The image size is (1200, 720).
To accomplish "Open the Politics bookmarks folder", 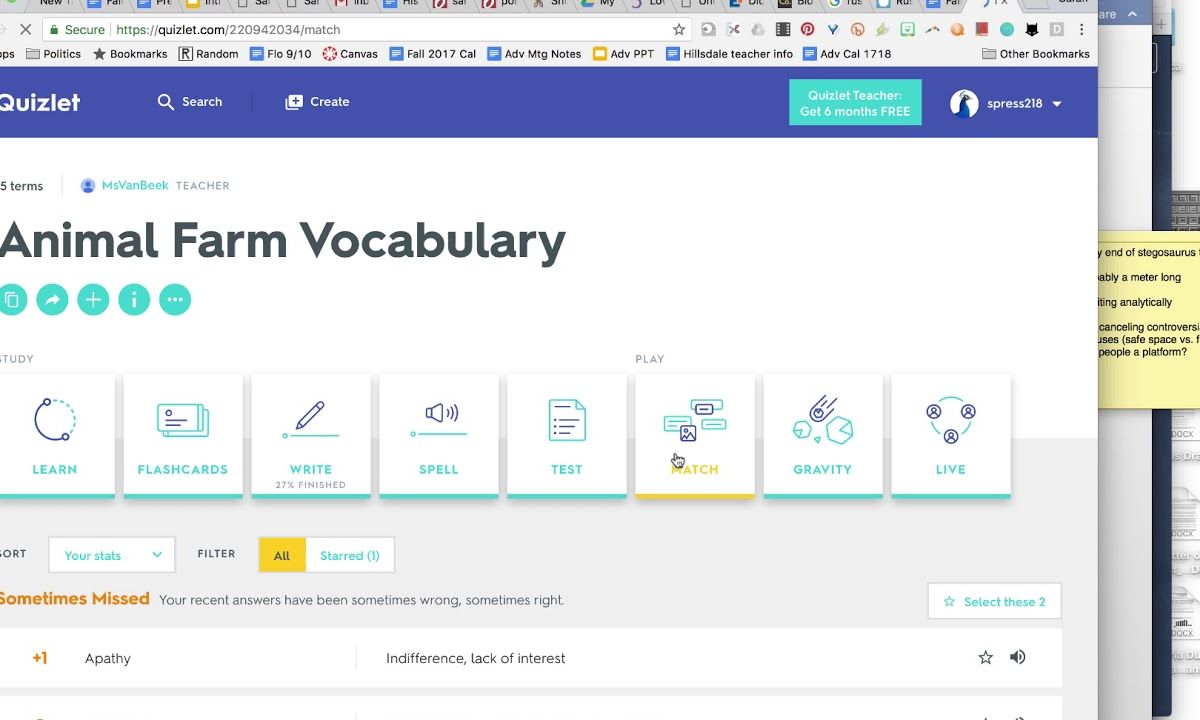I will [x=54, y=54].
